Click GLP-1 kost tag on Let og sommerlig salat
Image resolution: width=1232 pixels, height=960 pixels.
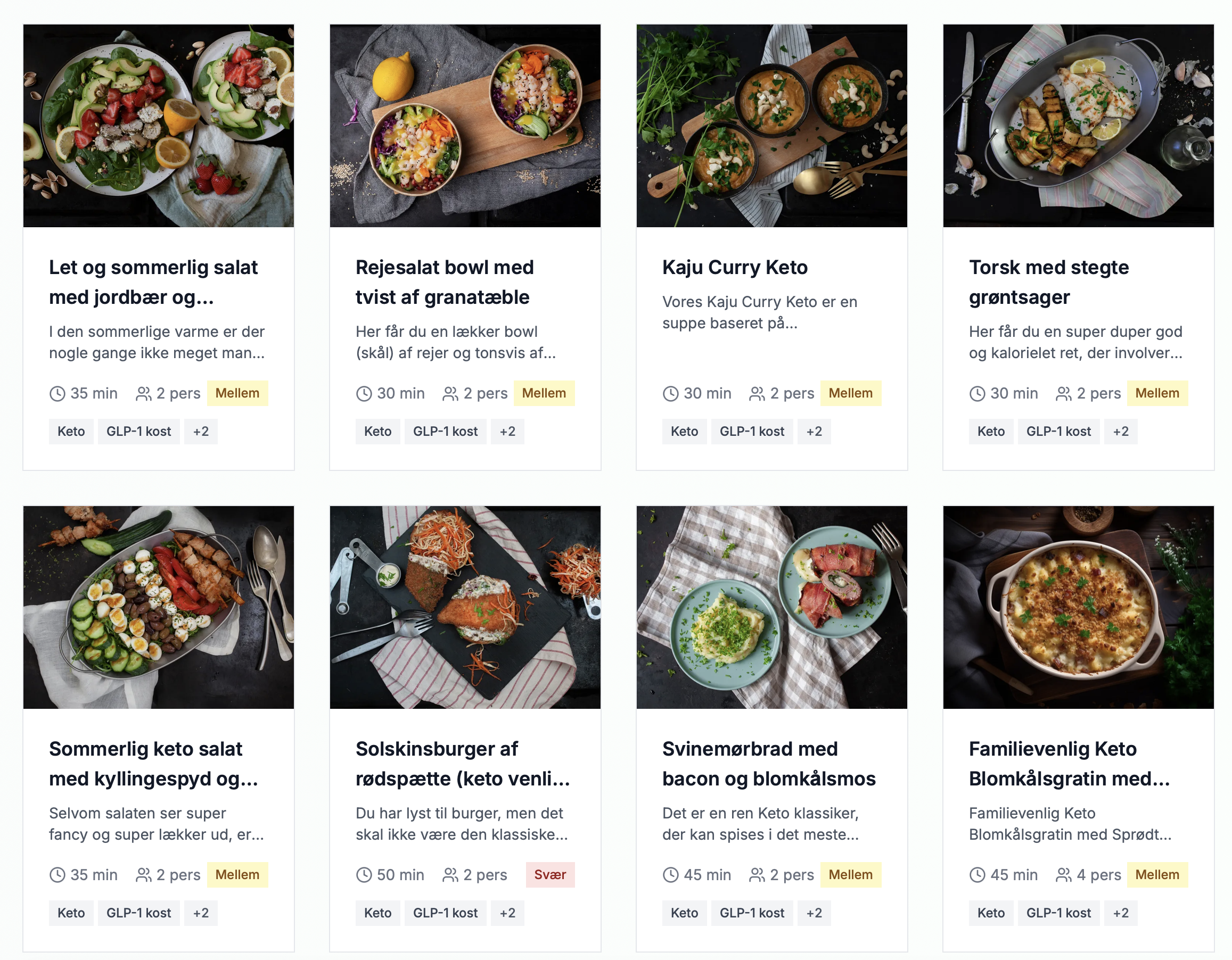pos(139,432)
